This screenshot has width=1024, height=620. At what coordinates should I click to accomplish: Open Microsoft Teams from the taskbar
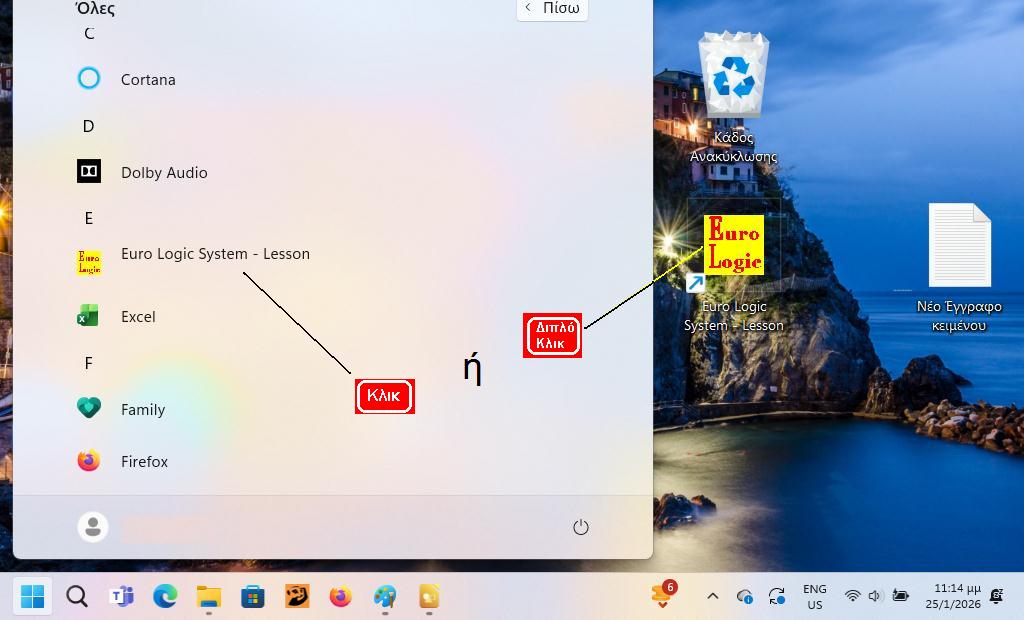click(121, 596)
